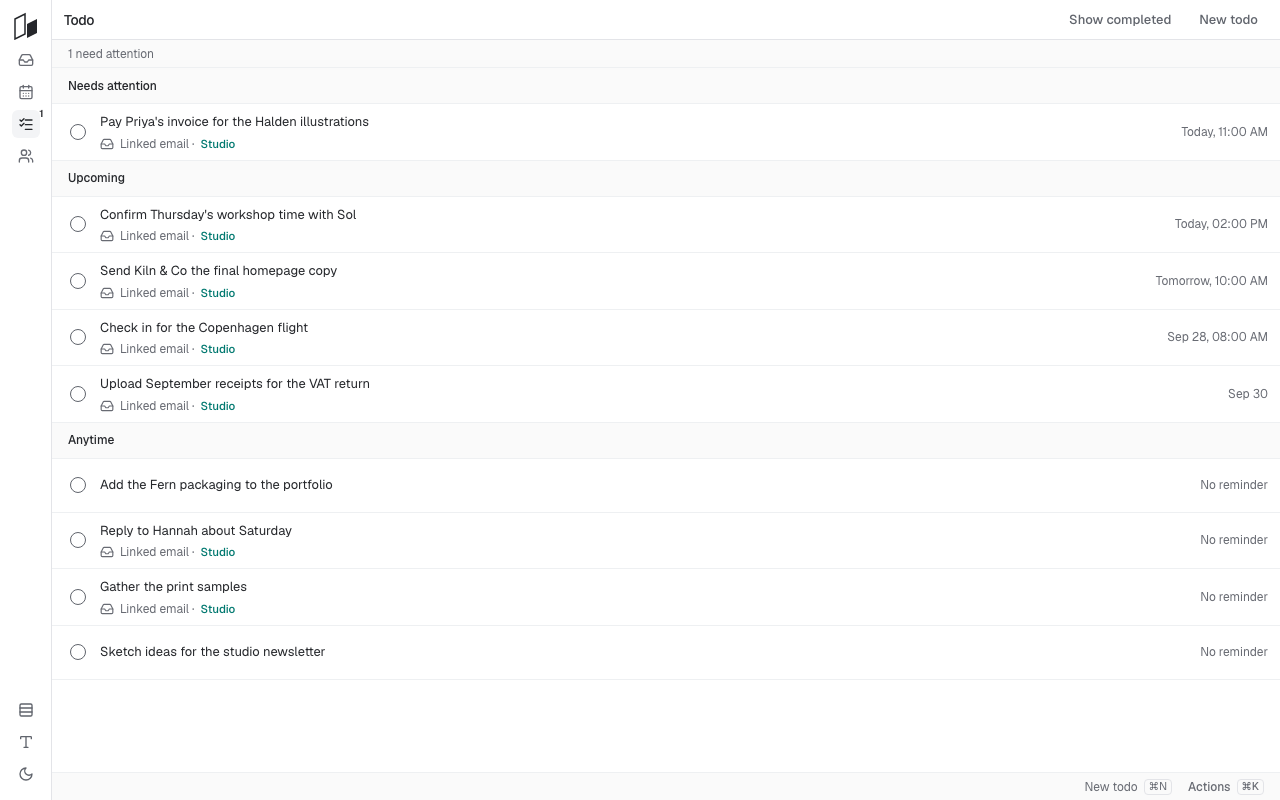Click linked email icon under Reply to Hannah
Image resolution: width=1280 pixels, height=800 pixels.
107,552
